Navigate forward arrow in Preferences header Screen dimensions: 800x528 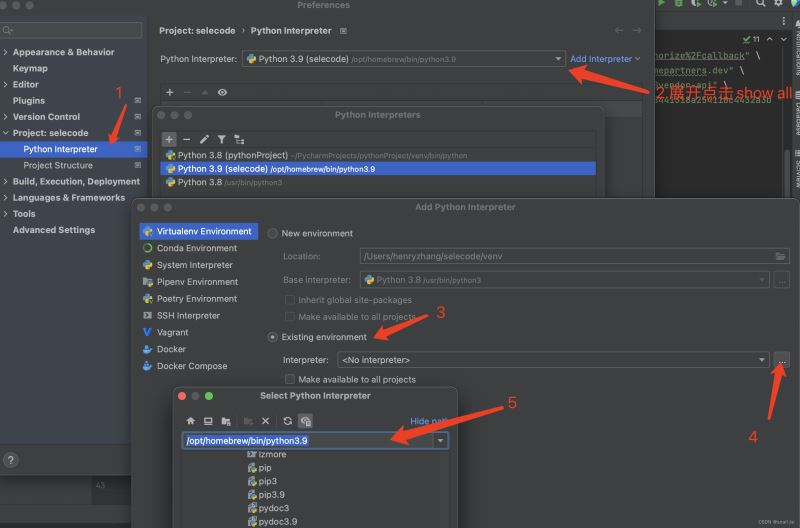(637, 31)
